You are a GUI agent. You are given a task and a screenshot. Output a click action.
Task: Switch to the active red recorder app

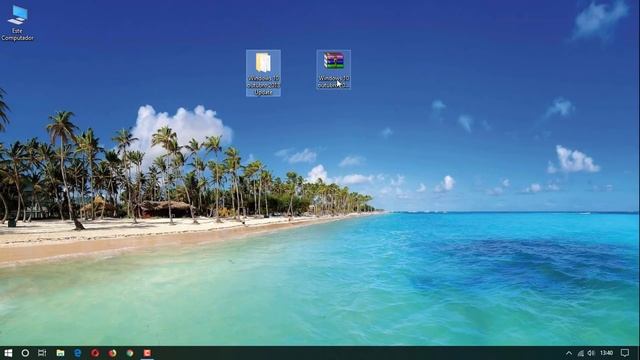click(147, 353)
